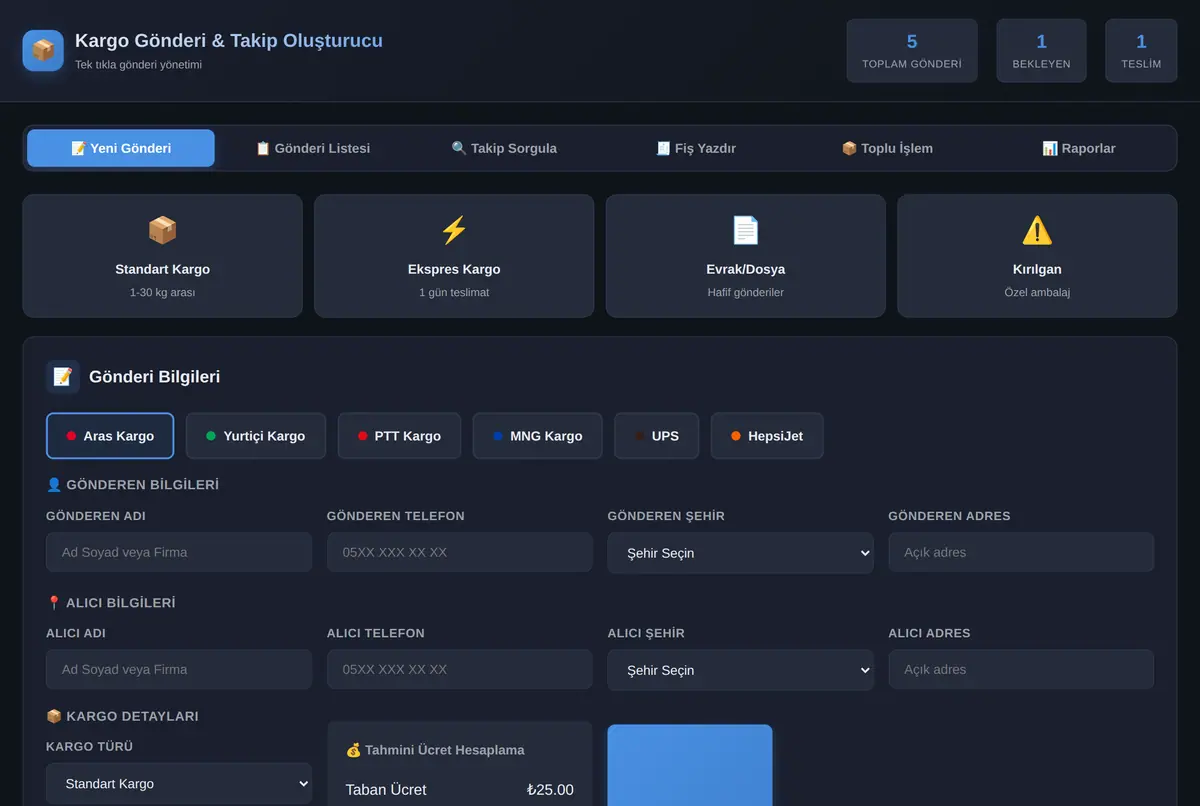Screen dimensions: 1200x806
Task: Focus the Alıcı Telefon field
Action: click(460, 669)
